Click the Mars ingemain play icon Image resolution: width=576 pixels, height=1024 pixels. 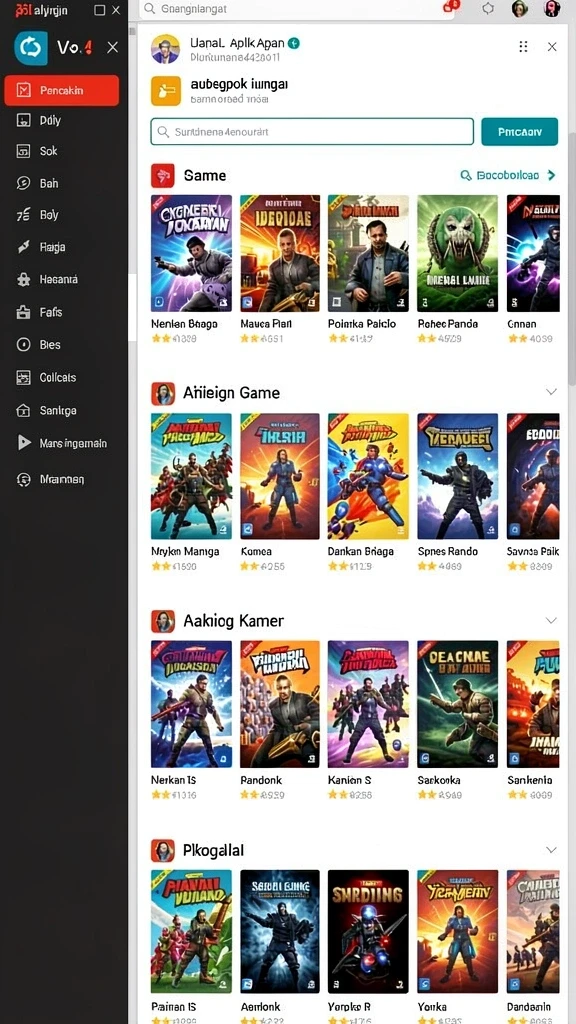tap(24, 443)
